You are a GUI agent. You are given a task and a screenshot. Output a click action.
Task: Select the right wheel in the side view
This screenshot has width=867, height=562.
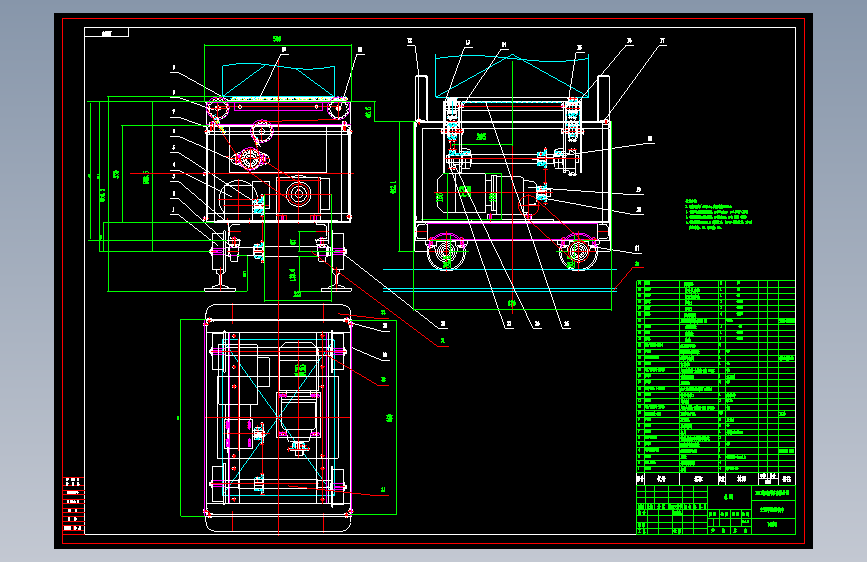tap(578, 252)
